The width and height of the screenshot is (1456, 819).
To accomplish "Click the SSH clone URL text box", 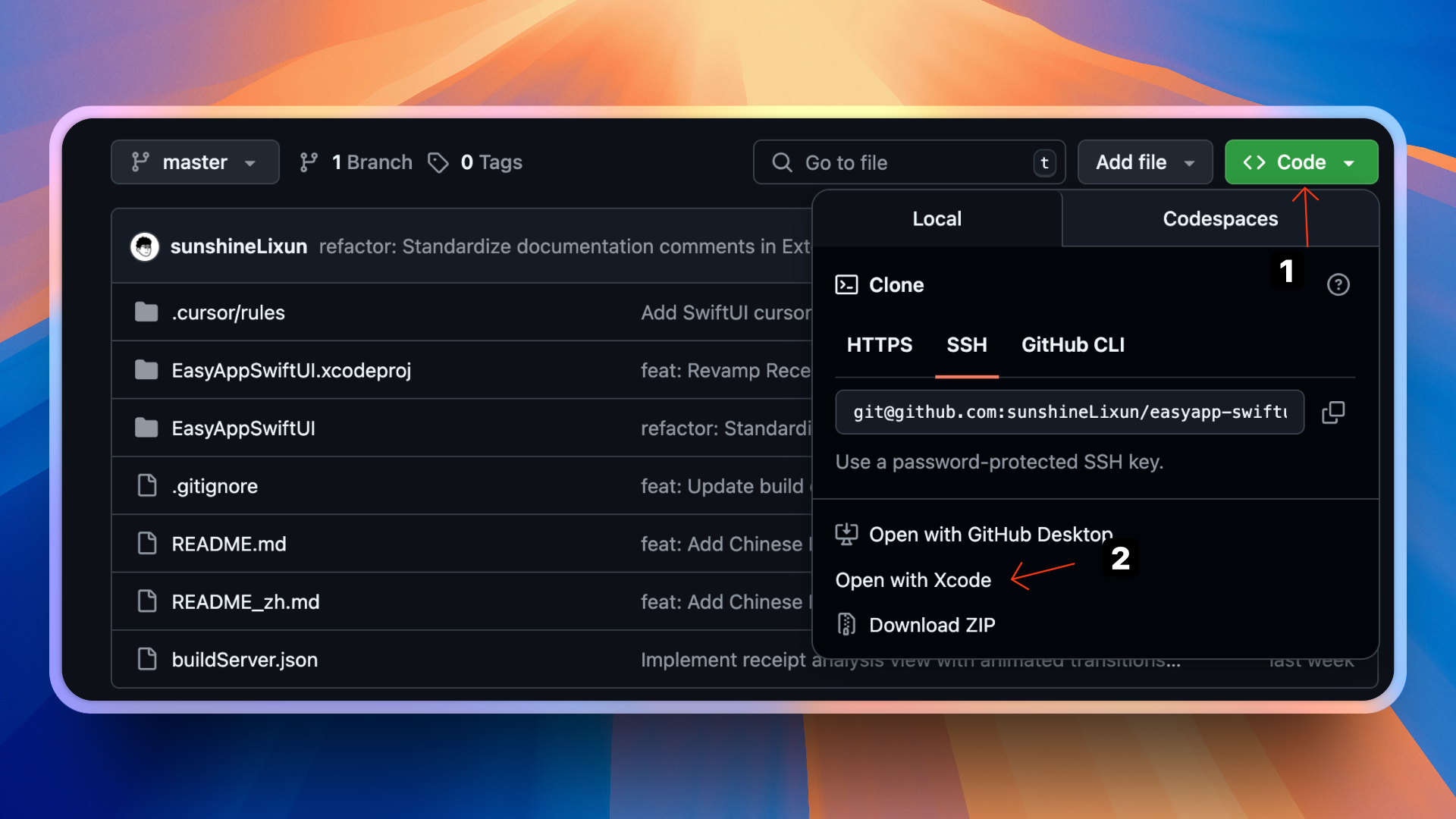I will point(1068,413).
